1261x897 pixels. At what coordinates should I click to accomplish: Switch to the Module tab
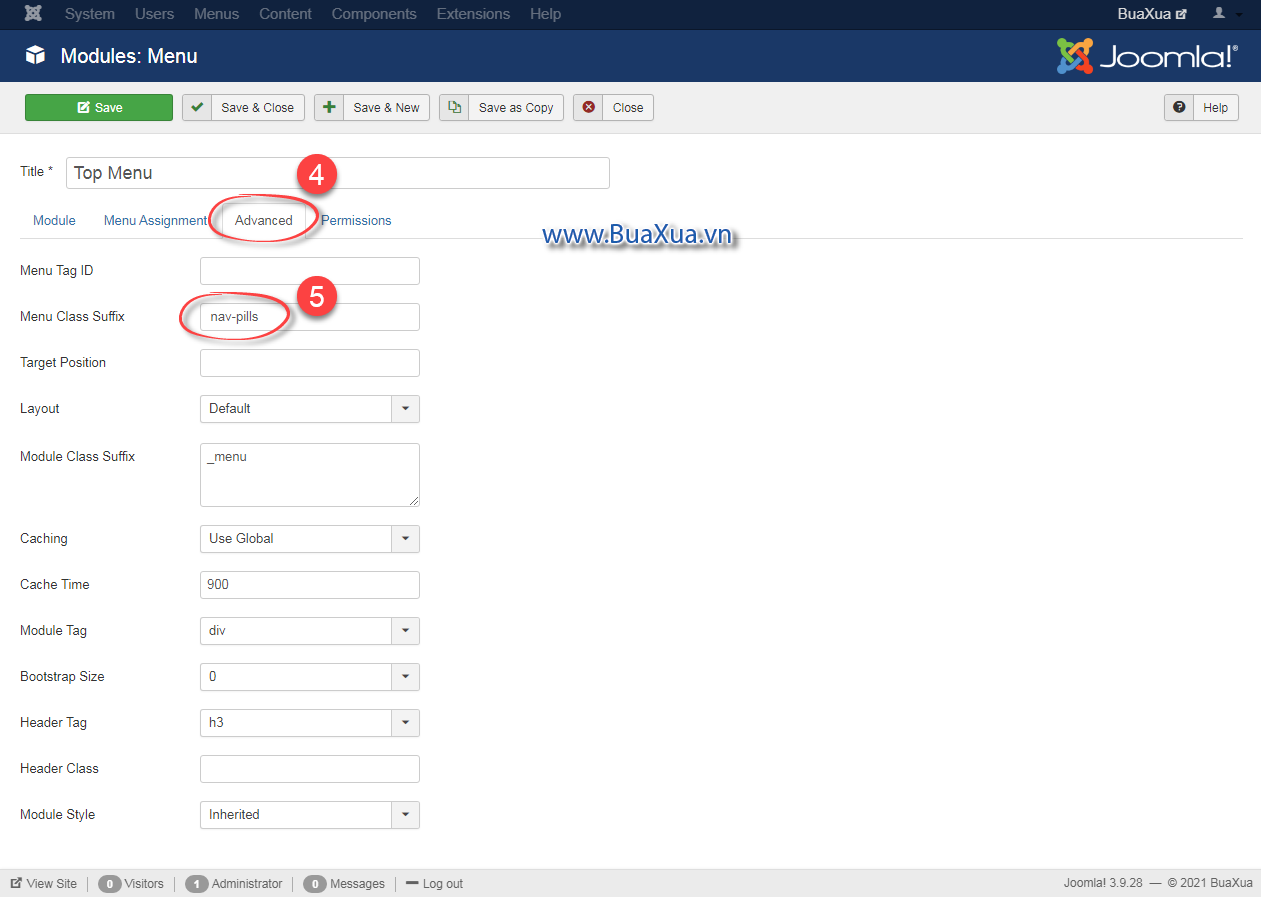54,220
